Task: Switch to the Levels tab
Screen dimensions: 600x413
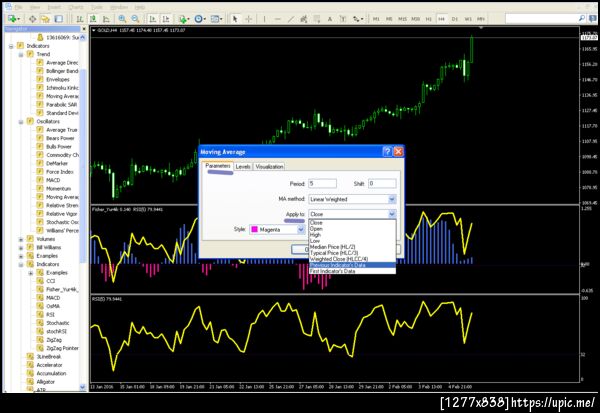Action: pyautogui.click(x=243, y=167)
